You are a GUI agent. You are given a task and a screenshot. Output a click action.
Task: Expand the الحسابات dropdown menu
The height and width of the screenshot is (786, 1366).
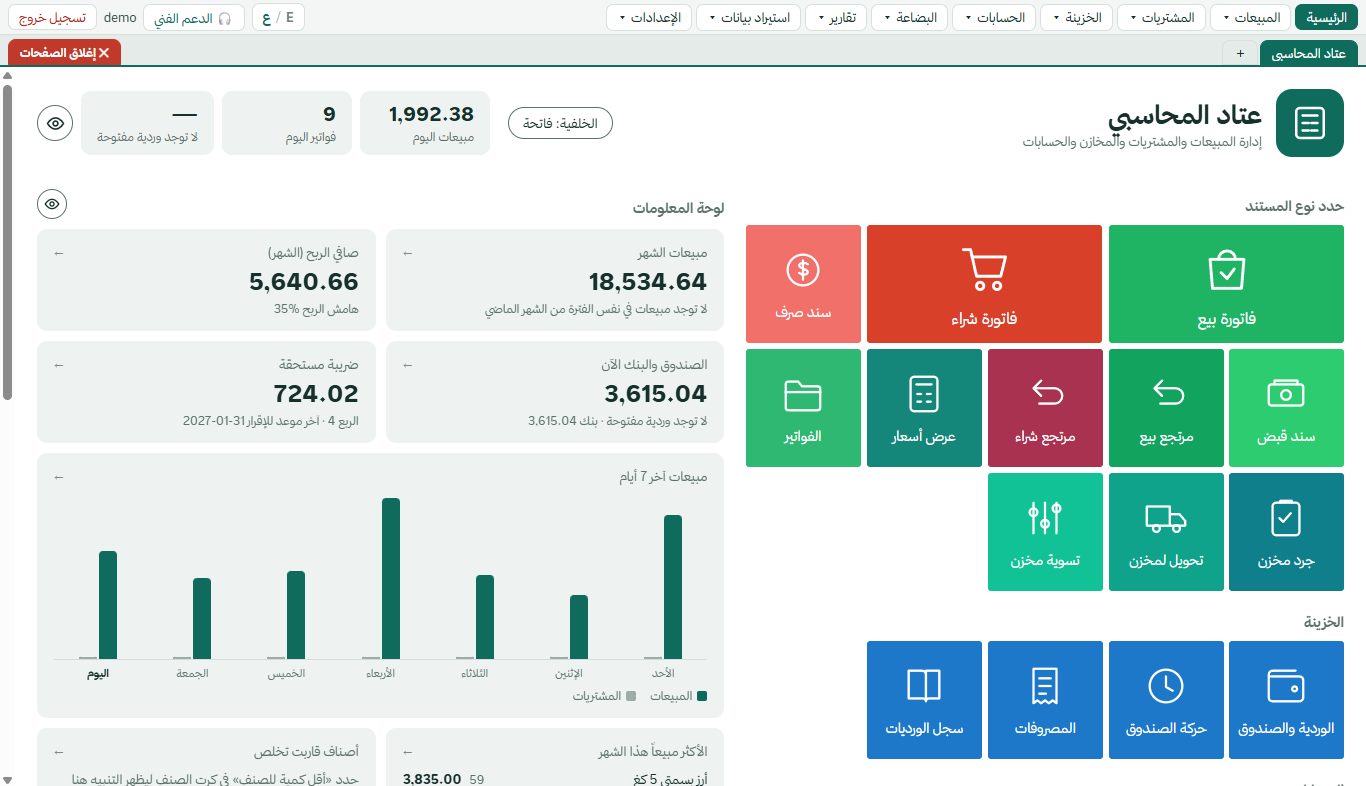[x=994, y=17]
